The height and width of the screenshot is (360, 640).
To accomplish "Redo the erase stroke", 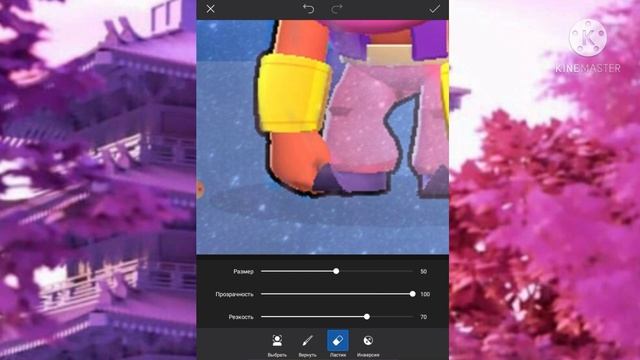I will click(337, 9).
